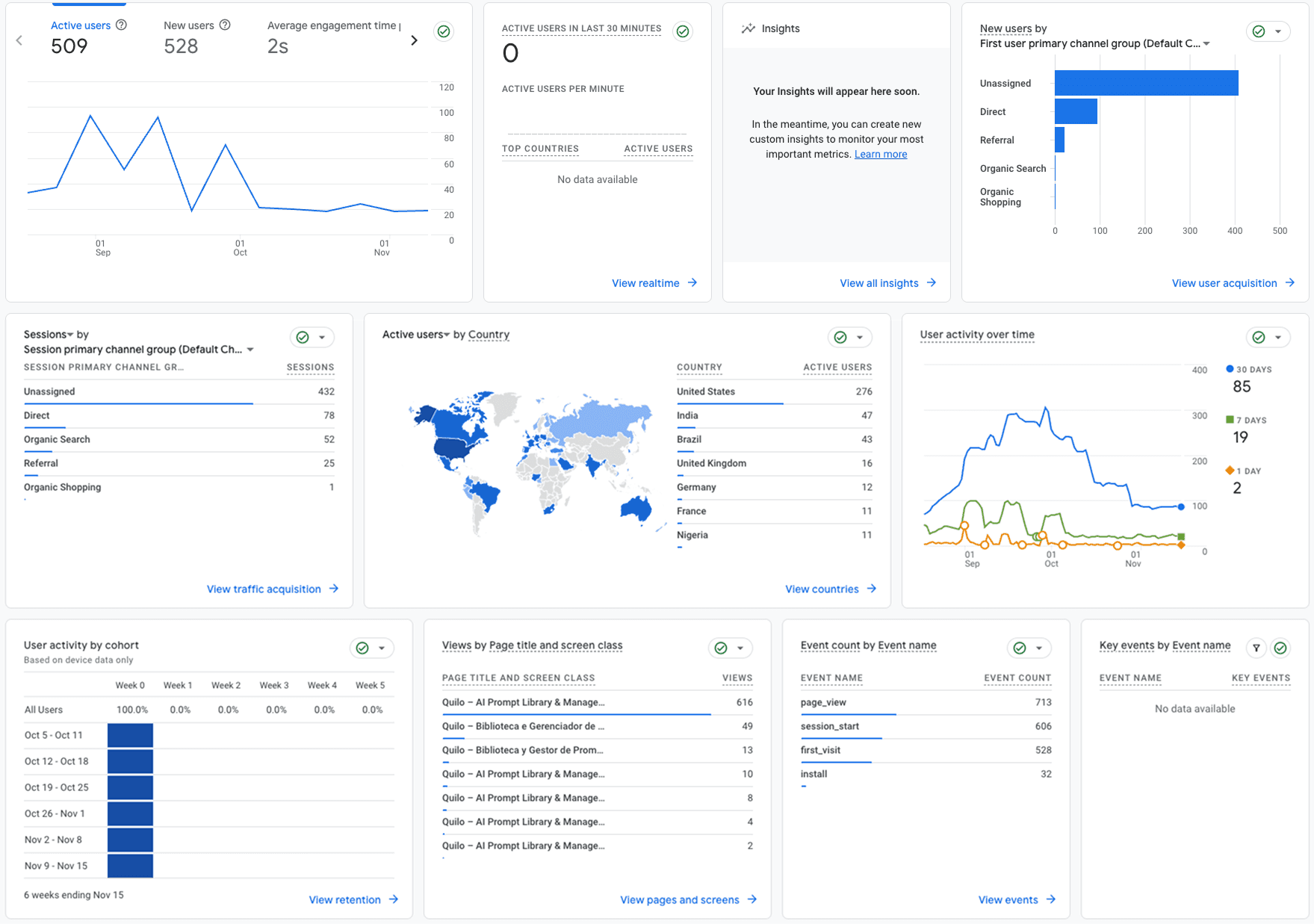Screen dimensions: 1314x924
Task: Click the Organic Search sessions row
Action: 179,439
